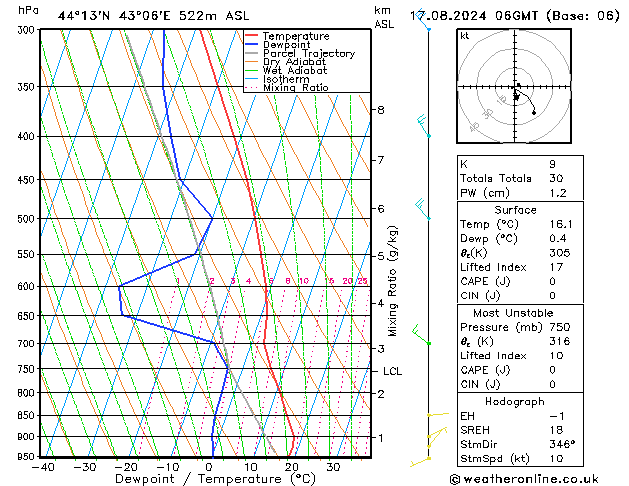Click the wind barb at 400 hPa level
Viewport: 629px width, 486px height.
coord(423,126)
